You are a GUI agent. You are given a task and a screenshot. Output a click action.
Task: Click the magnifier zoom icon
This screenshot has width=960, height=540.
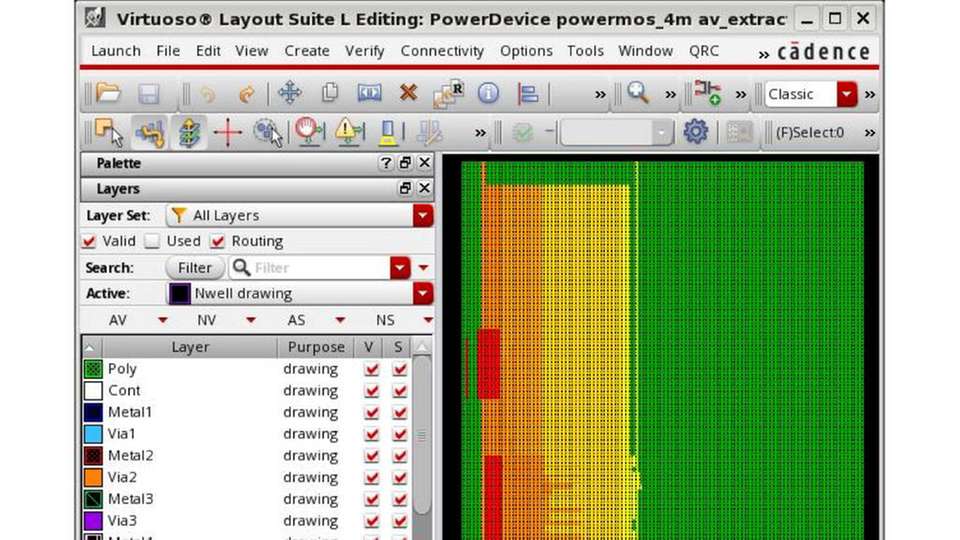638,93
